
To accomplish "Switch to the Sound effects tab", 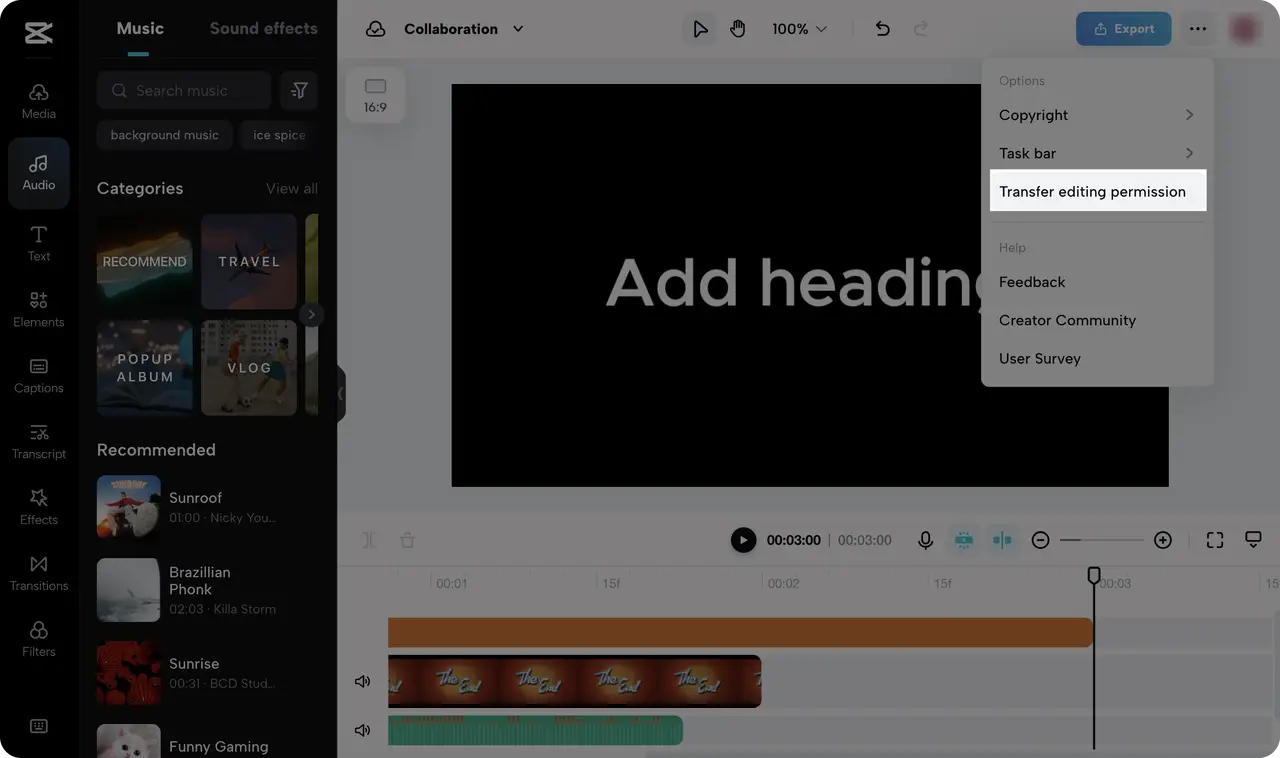I will tap(263, 28).
